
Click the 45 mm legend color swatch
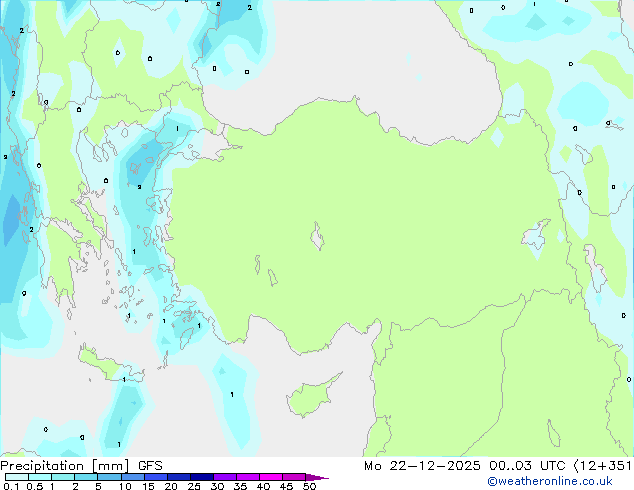click(294, 477)
